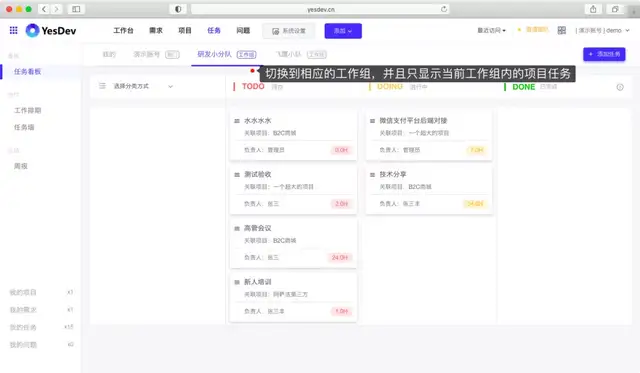The image size is (640, 373).
Task: Expand the 最近访问 dropdown
Action: [x=491, y=31]
